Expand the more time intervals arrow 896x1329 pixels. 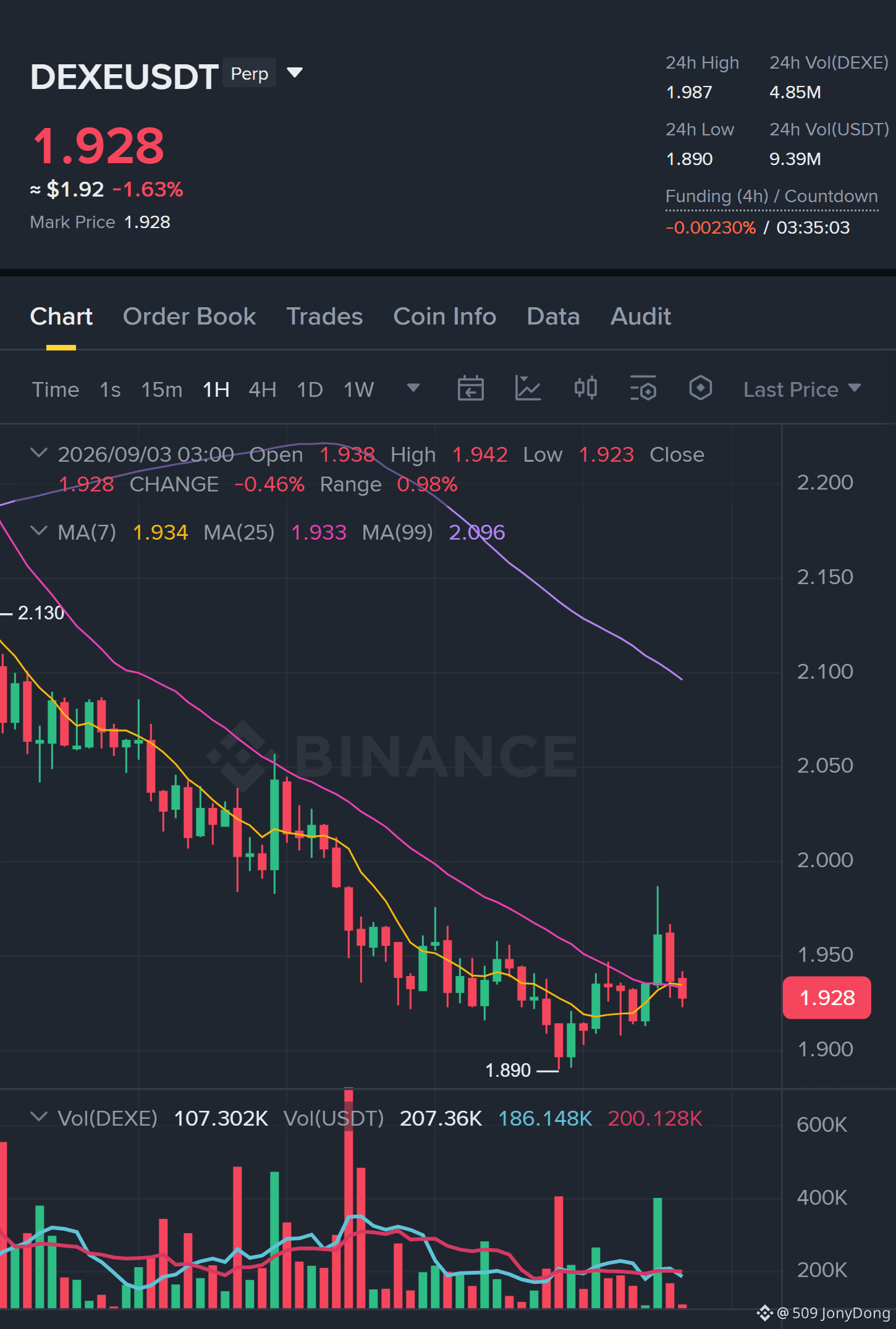click(x=413, y=388)
